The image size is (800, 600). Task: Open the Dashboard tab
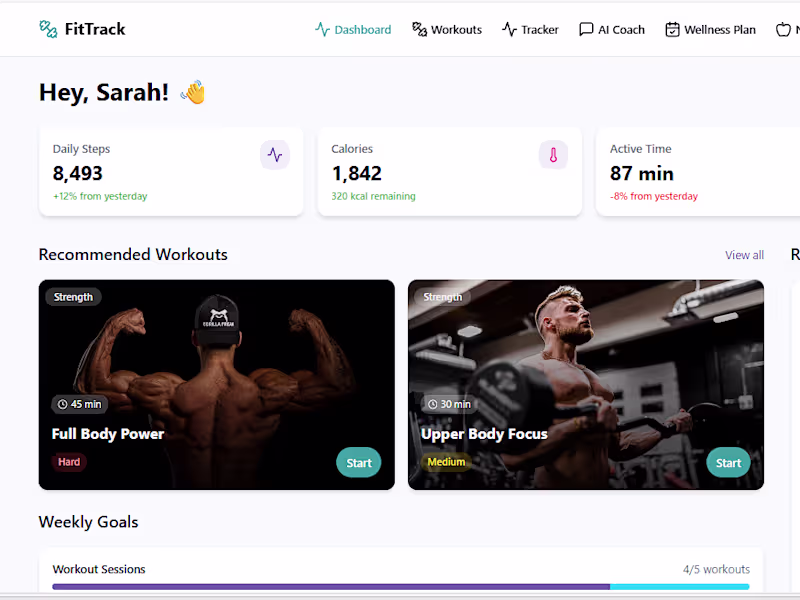[x=353, y=30]
